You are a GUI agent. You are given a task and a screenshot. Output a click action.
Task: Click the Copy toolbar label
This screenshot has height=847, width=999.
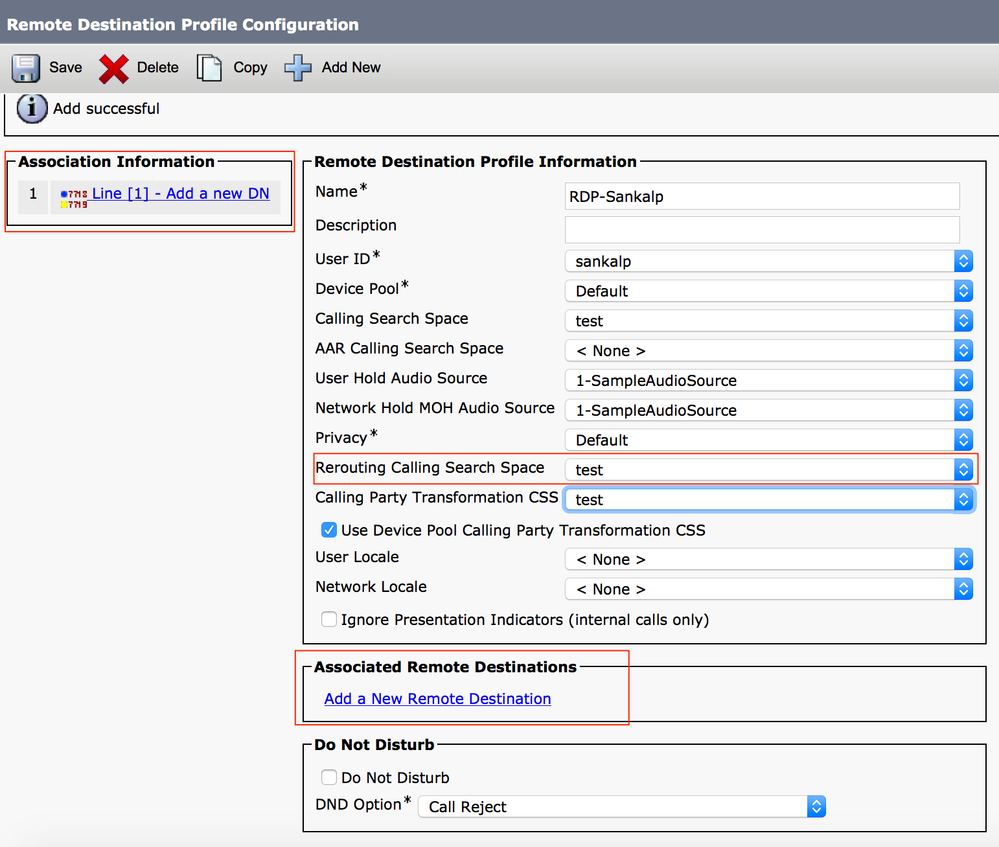pos(250,68)
